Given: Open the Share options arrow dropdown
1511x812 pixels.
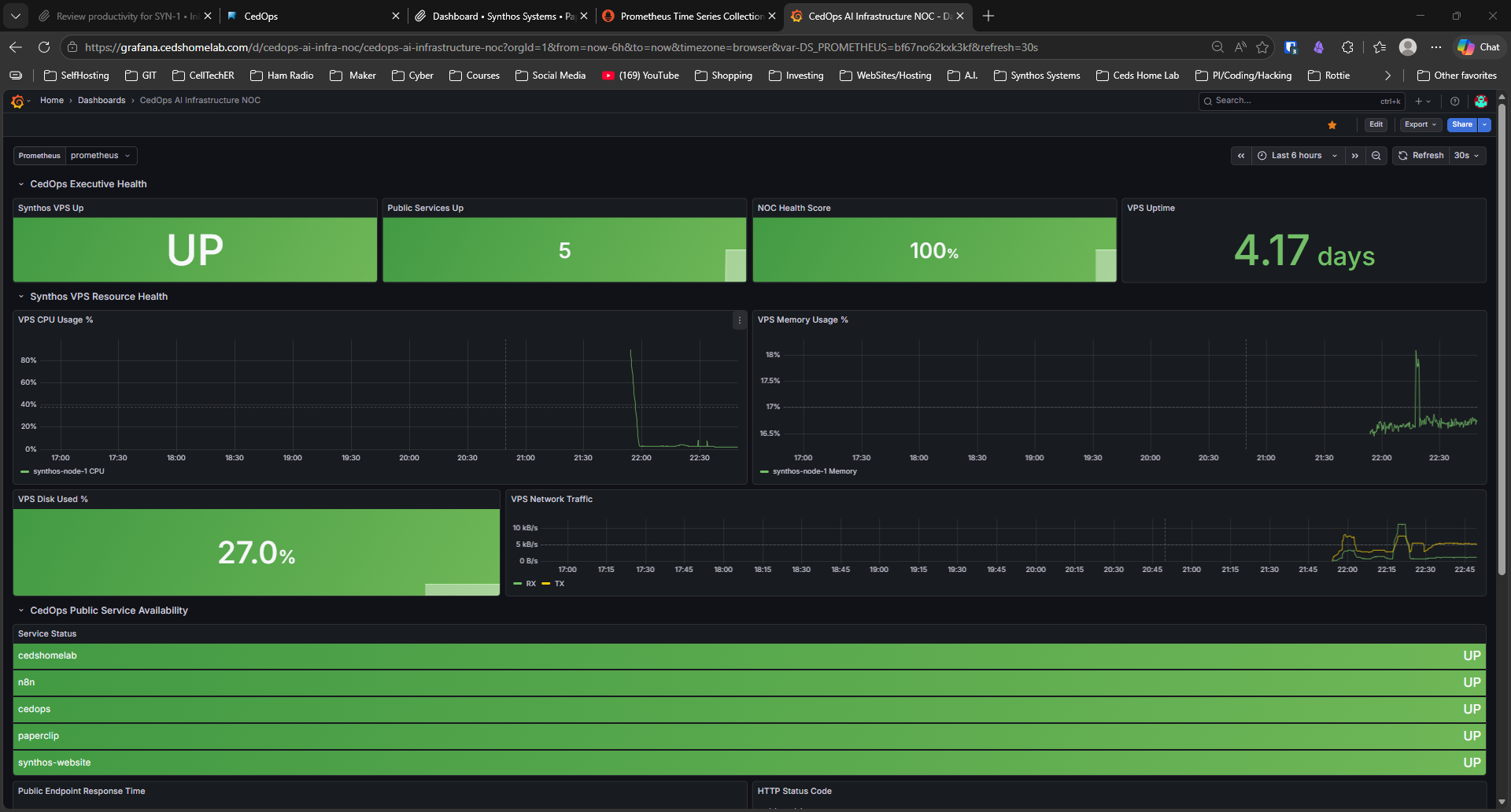Looking at the screenshot, I should click(x=1485, y=124).
